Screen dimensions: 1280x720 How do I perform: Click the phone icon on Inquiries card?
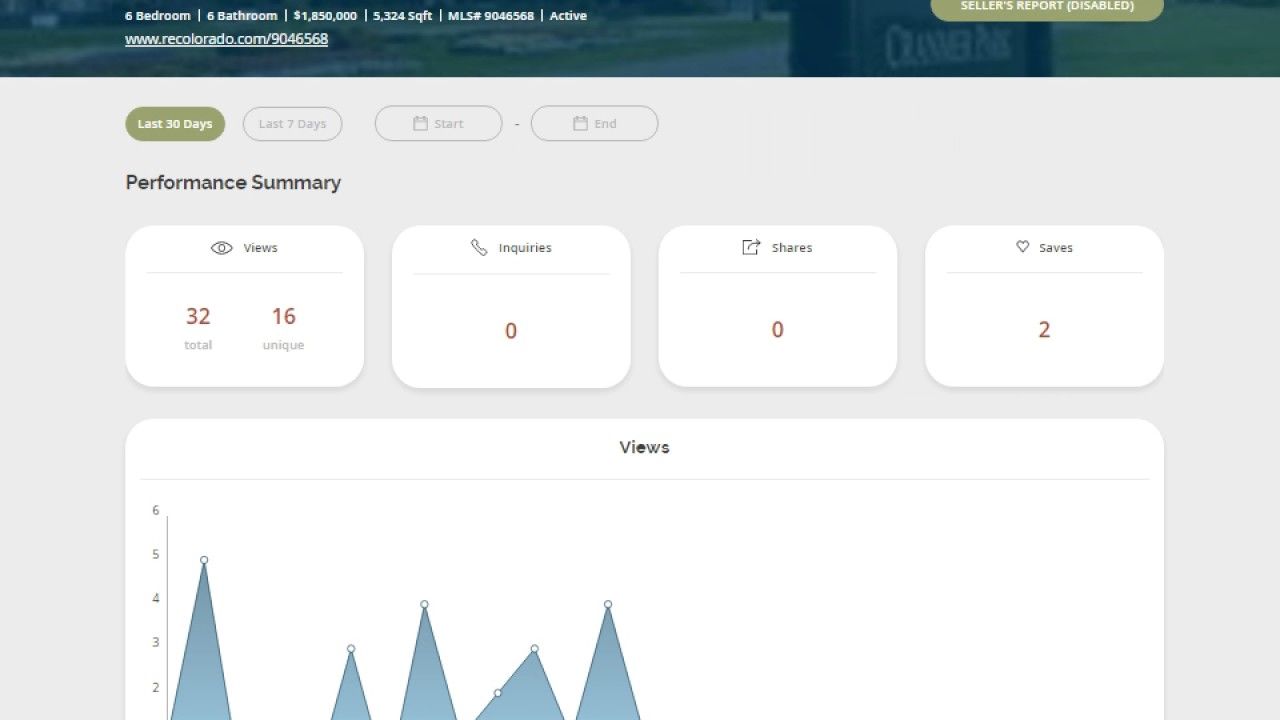pos(479,247)
